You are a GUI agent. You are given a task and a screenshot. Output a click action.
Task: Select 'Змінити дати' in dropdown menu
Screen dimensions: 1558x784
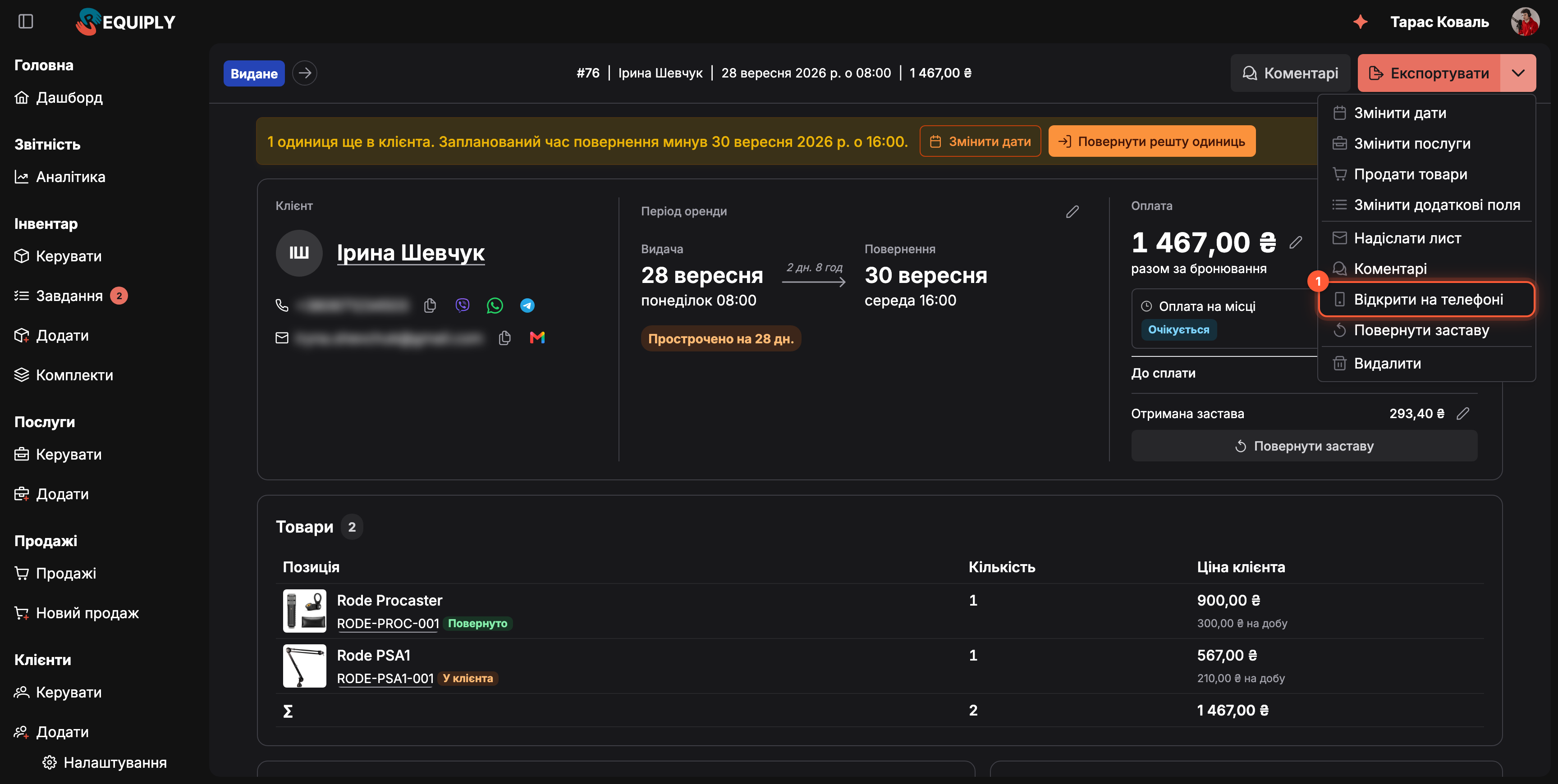point(1427,113)
